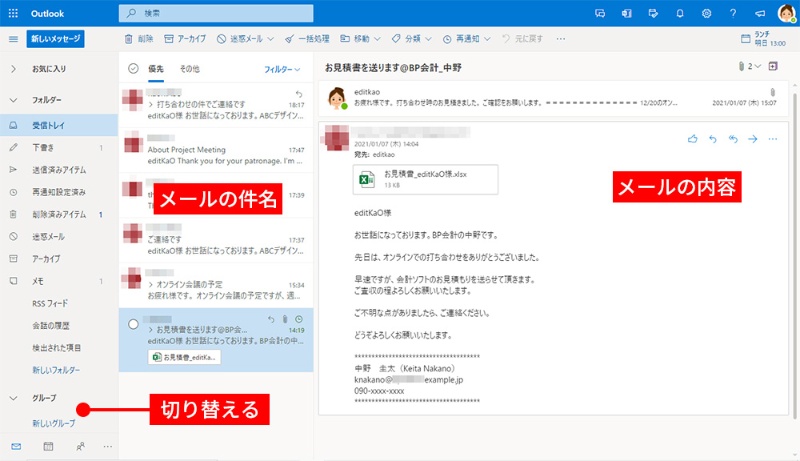Open RSS フィード folder
Screen dimensions: 800x461
(x=59, y=303)
